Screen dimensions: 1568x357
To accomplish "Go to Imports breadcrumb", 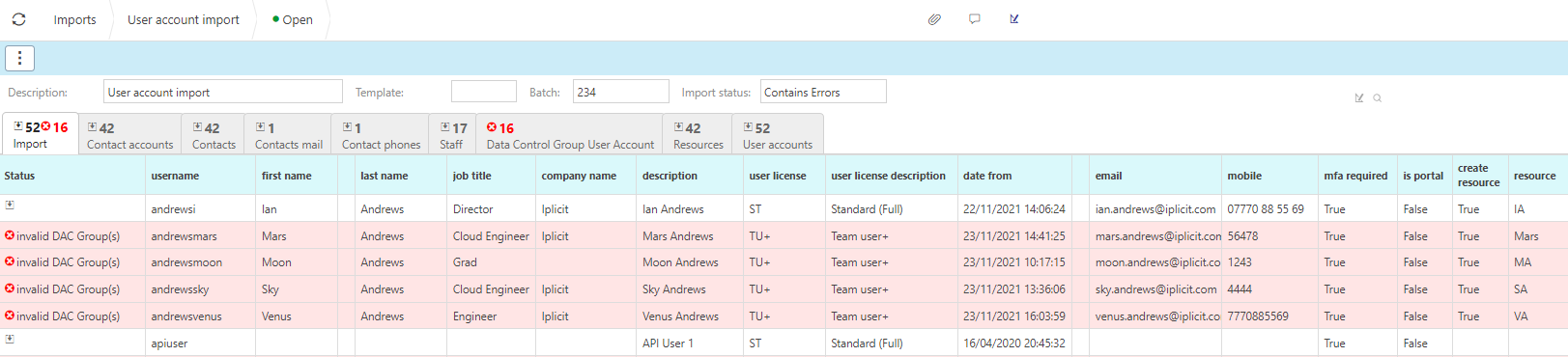I will (x=74, y=19).
